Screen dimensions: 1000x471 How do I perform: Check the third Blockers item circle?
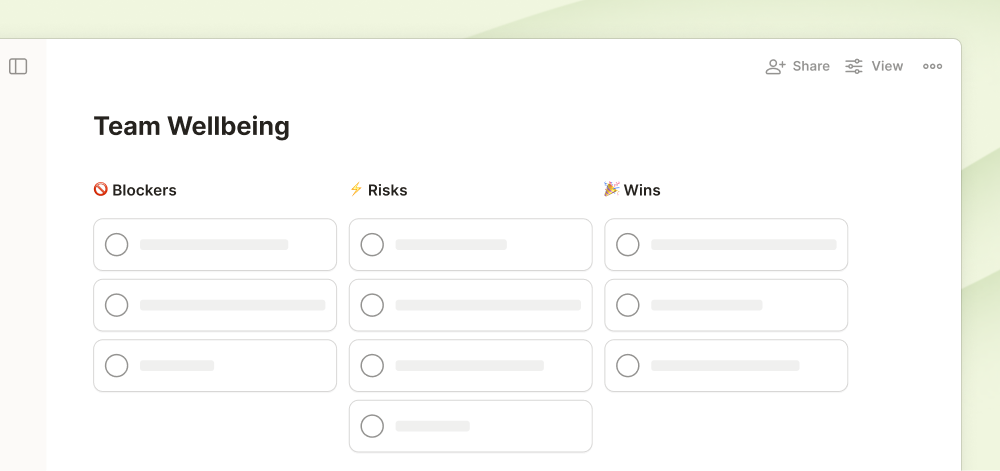pos(117,365)
